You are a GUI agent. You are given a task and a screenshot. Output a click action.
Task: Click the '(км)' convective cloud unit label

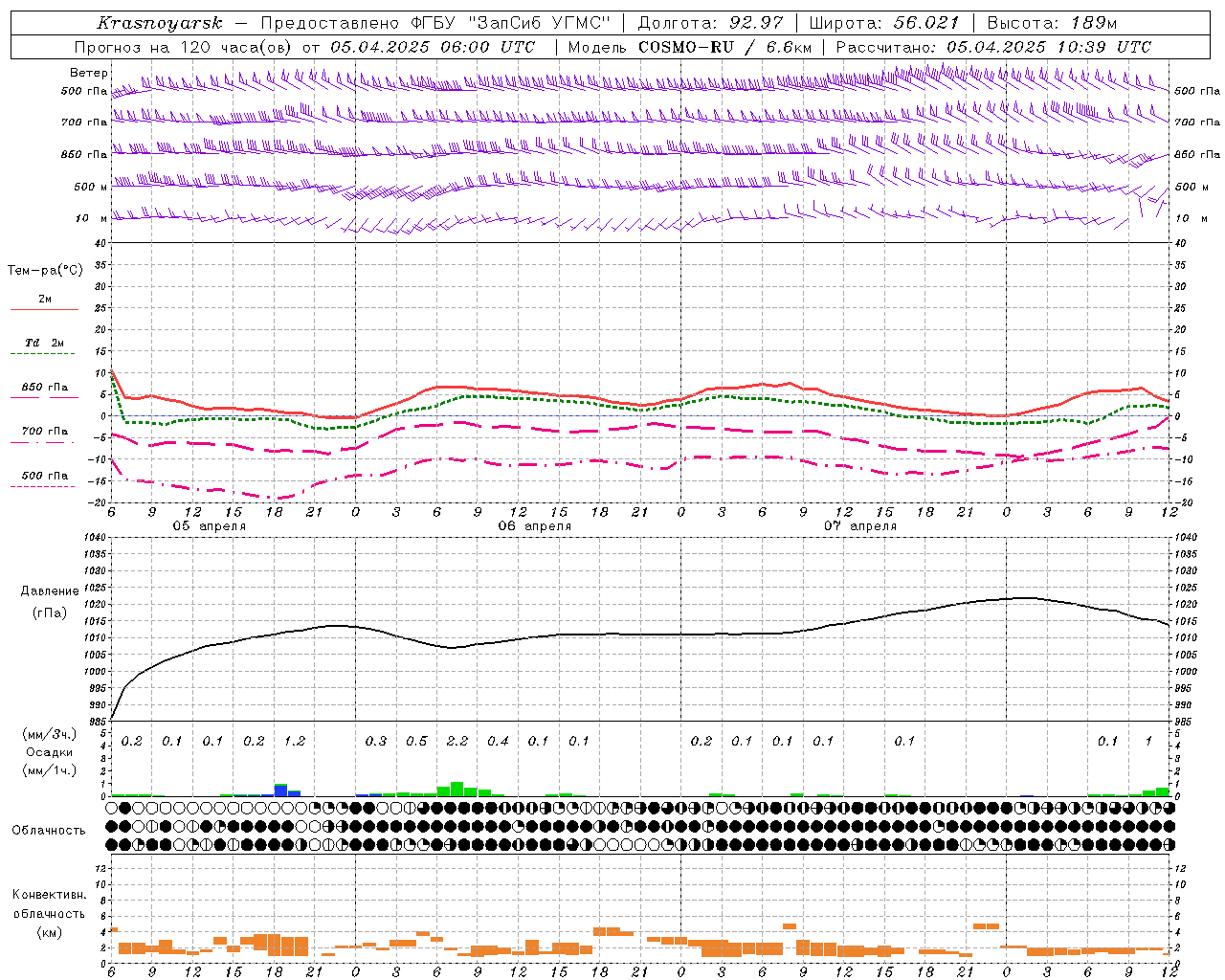[x=49, y=931]
